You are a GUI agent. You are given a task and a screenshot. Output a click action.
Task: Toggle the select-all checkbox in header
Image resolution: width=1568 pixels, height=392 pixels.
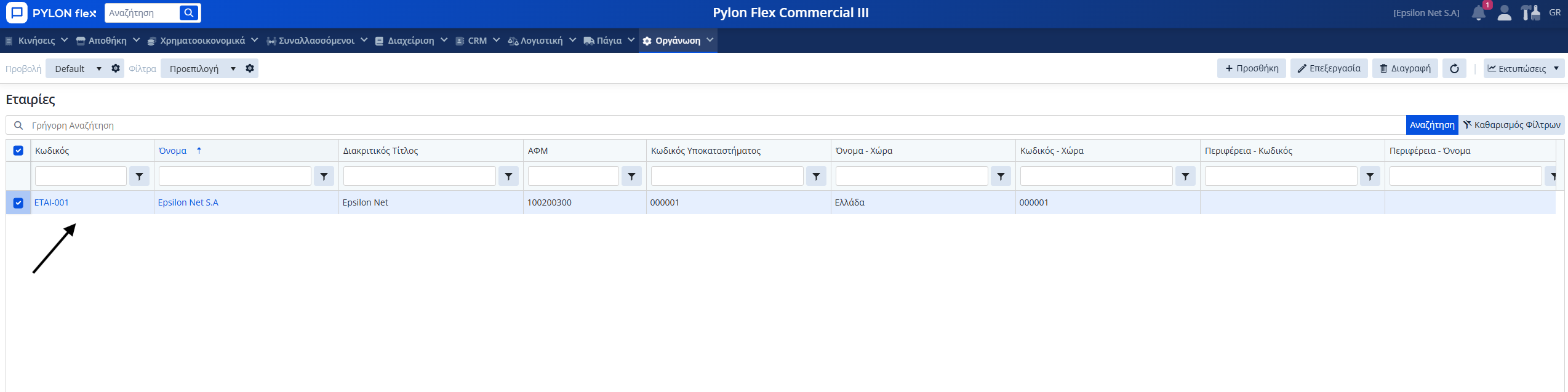coord(18,150)
